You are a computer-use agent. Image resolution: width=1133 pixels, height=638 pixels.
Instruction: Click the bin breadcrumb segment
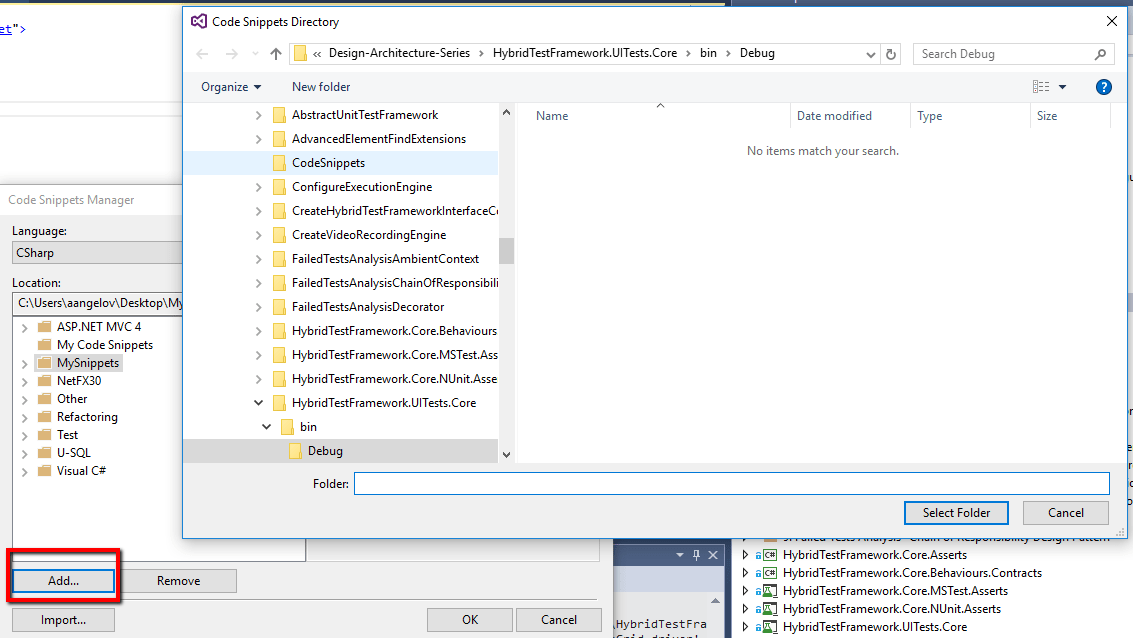[x=708, y=53]
